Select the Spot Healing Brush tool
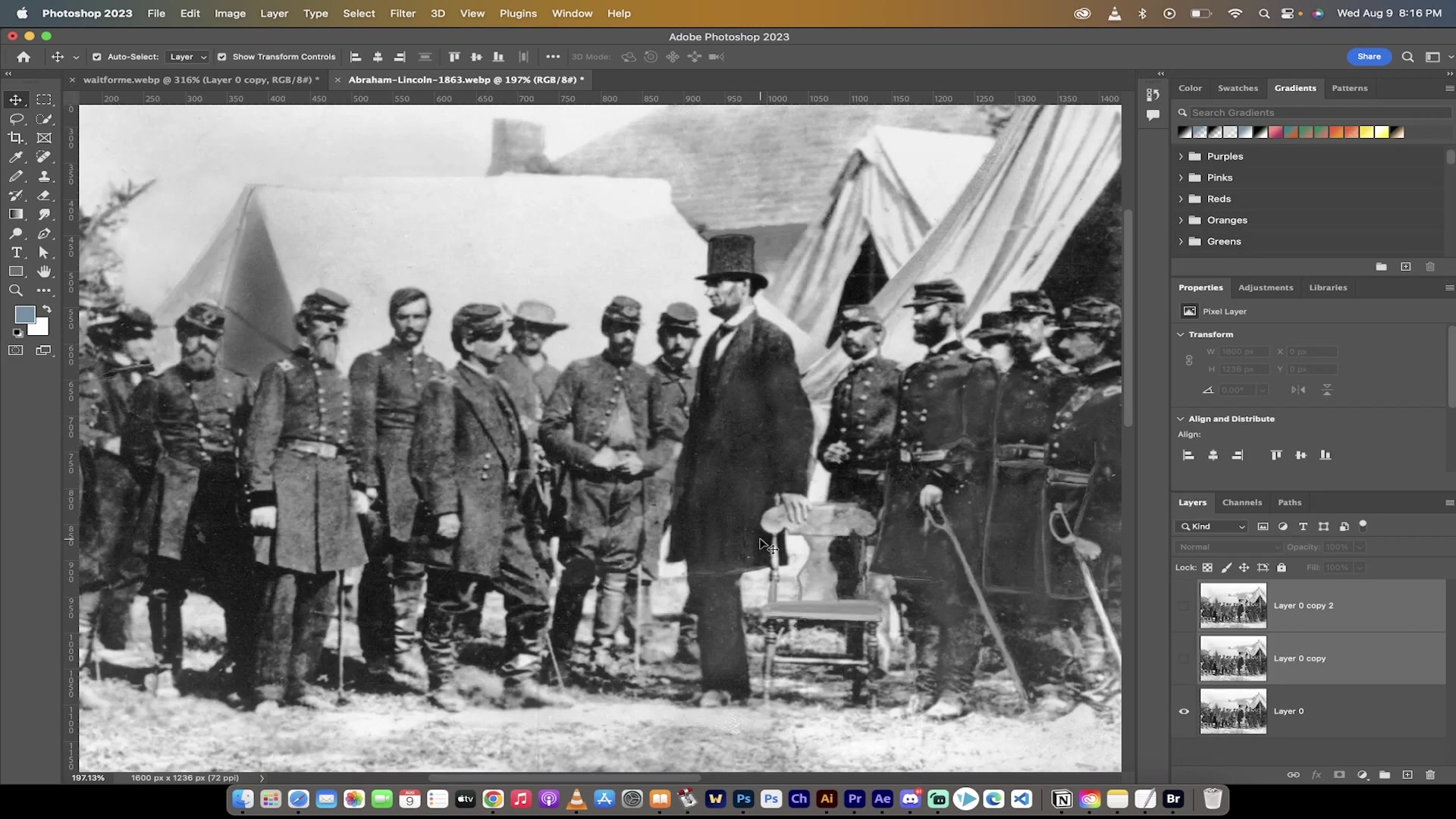Screen dimensions: 1456x819 click(44, 157)
